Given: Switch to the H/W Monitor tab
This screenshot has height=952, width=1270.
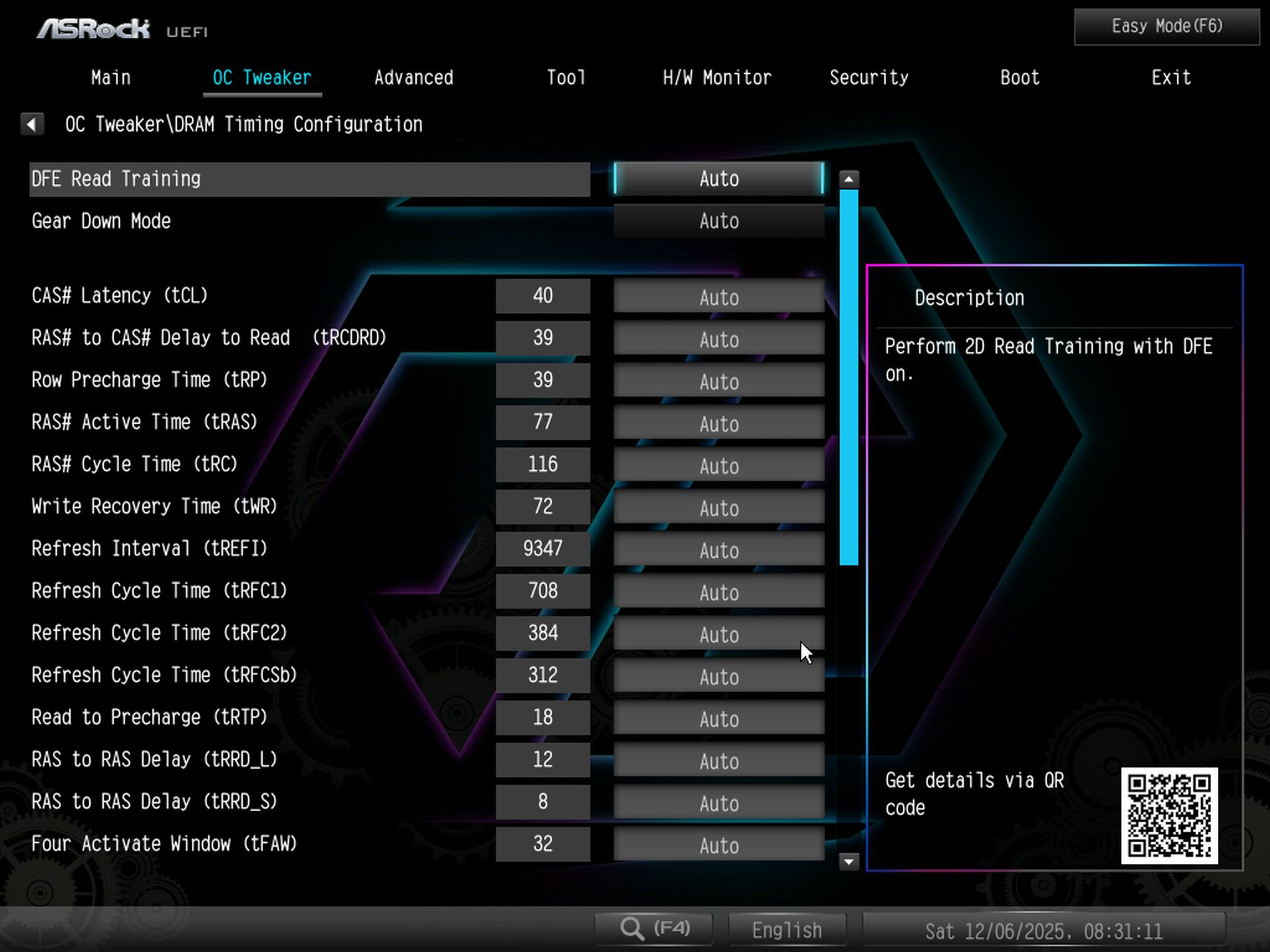Looking at the screenshot, I should [x=717, y=77].
